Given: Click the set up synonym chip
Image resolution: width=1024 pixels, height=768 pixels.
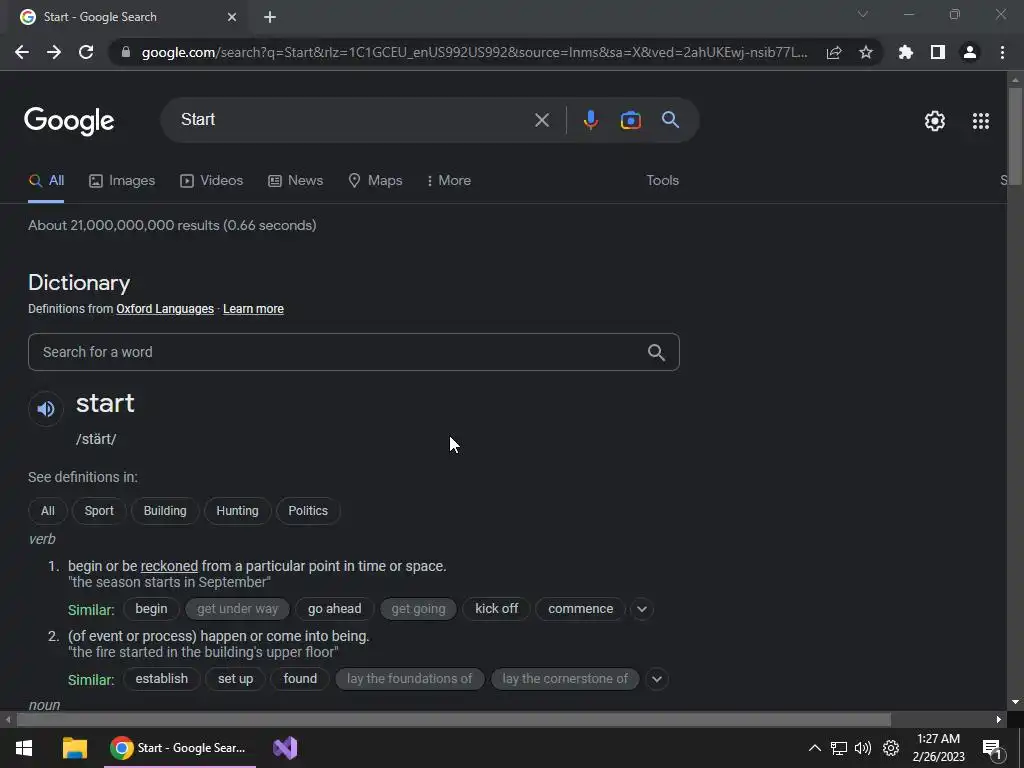Looking at the screenshot, I should 236,679.
